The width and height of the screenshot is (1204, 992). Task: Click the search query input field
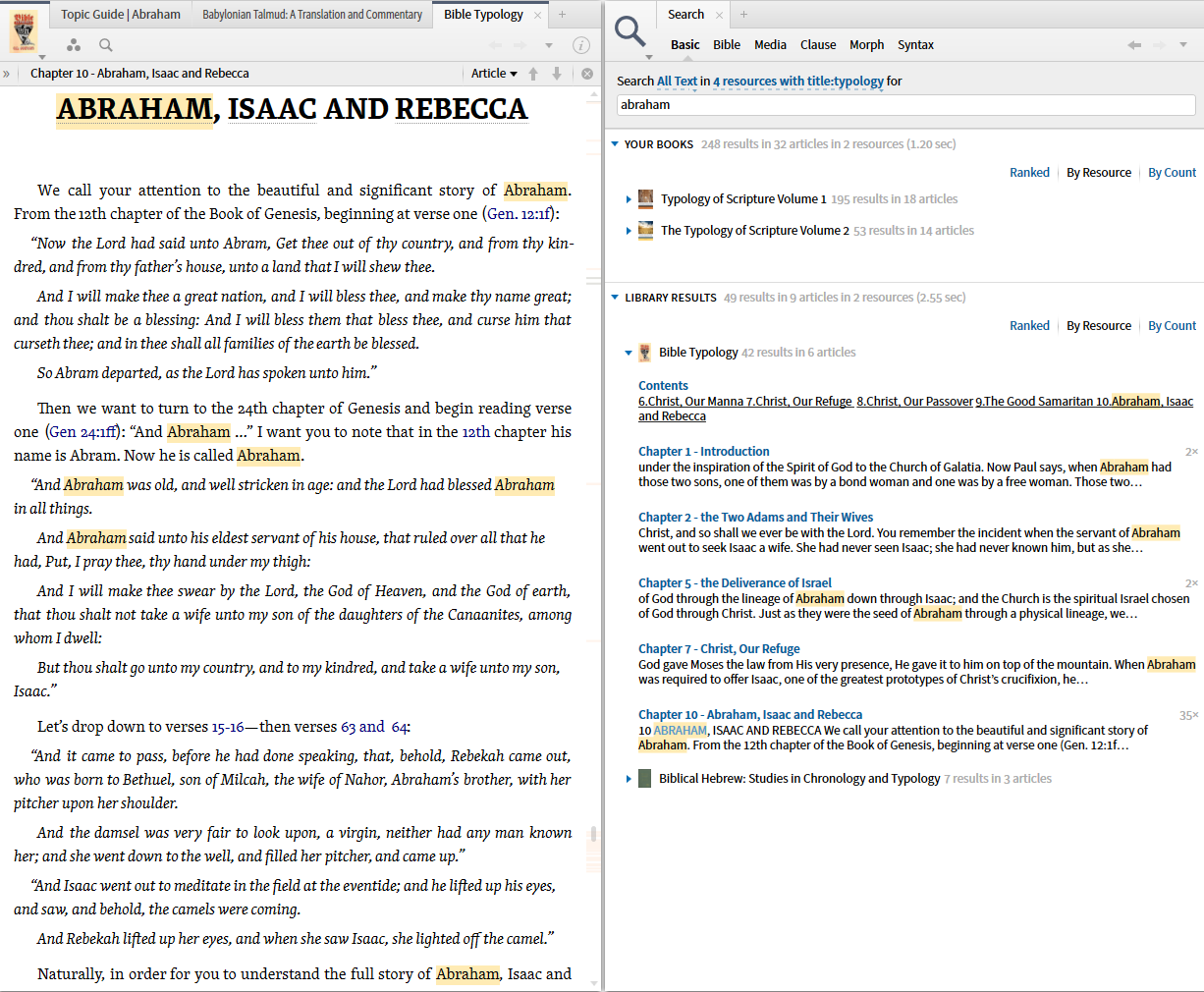pos(905,105)
